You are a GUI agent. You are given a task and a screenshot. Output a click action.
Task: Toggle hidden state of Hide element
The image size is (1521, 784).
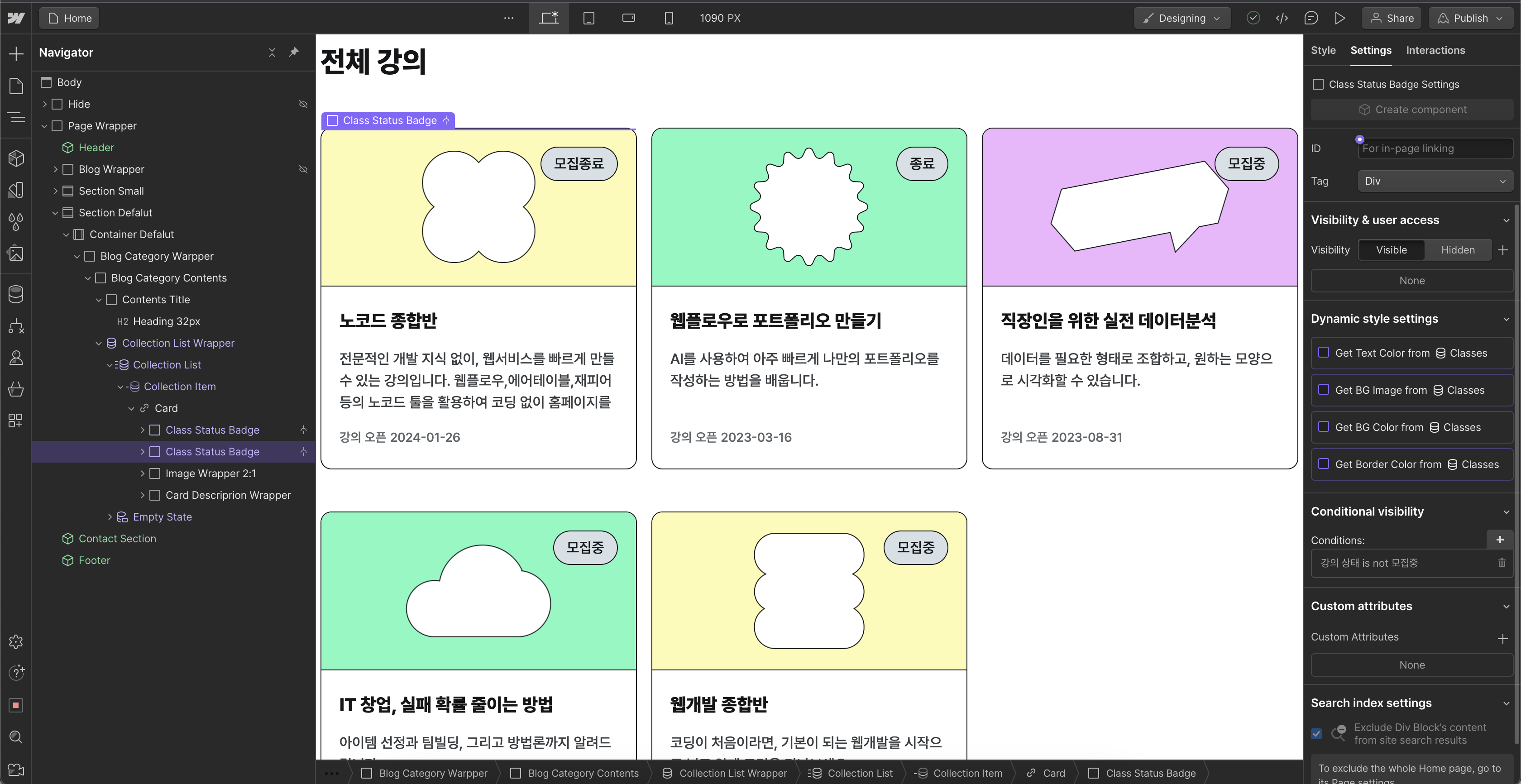pos(303,104)
